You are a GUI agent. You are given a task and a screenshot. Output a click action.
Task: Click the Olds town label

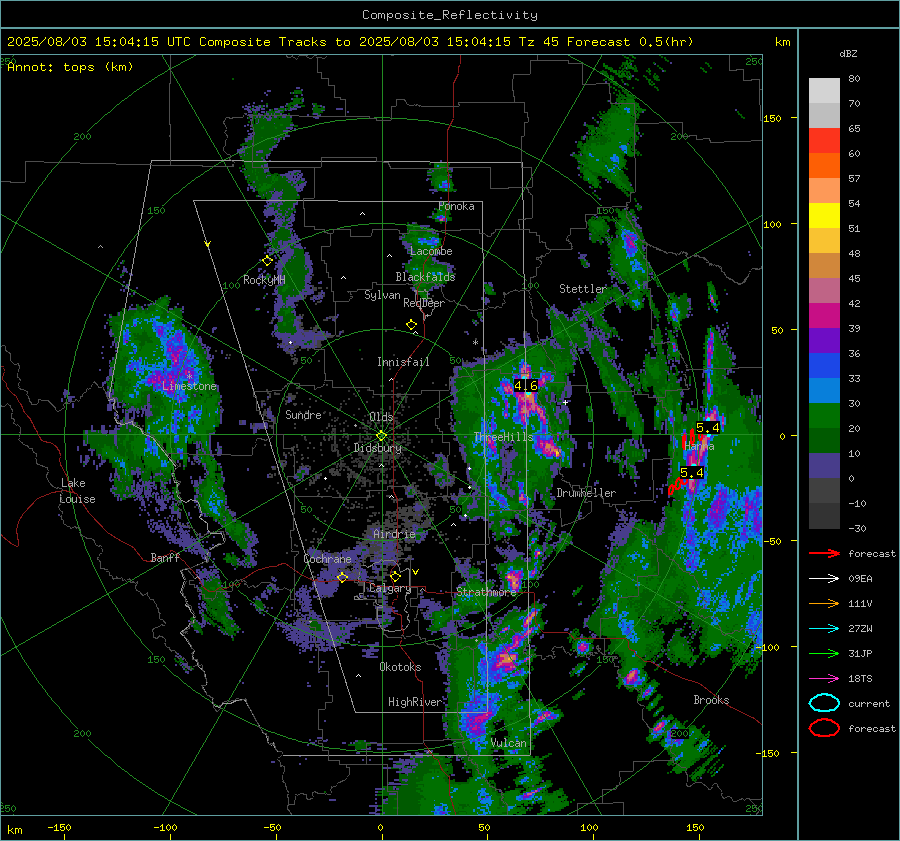tap(381, 417)
